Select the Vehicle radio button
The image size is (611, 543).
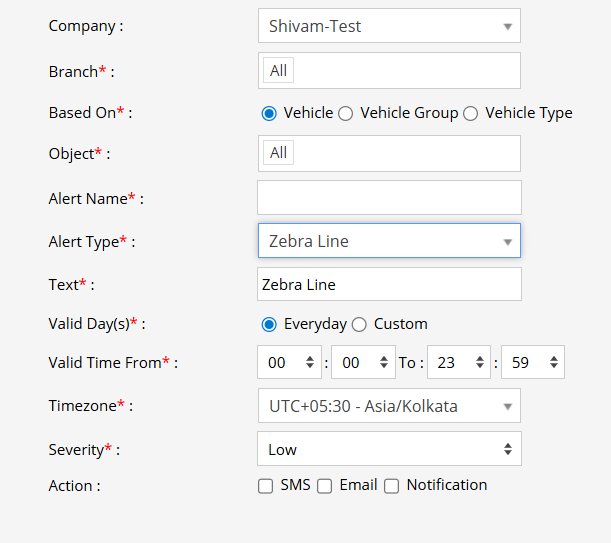pyautogui.click(x=269, y=113)
